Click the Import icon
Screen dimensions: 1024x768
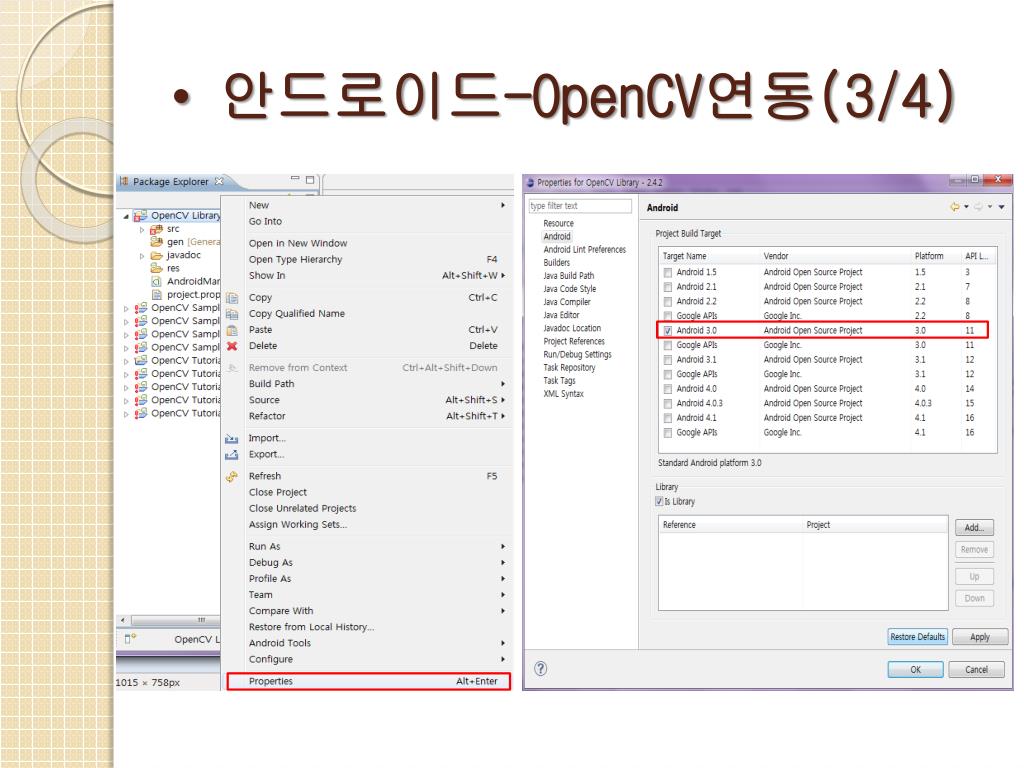[231, 439]
